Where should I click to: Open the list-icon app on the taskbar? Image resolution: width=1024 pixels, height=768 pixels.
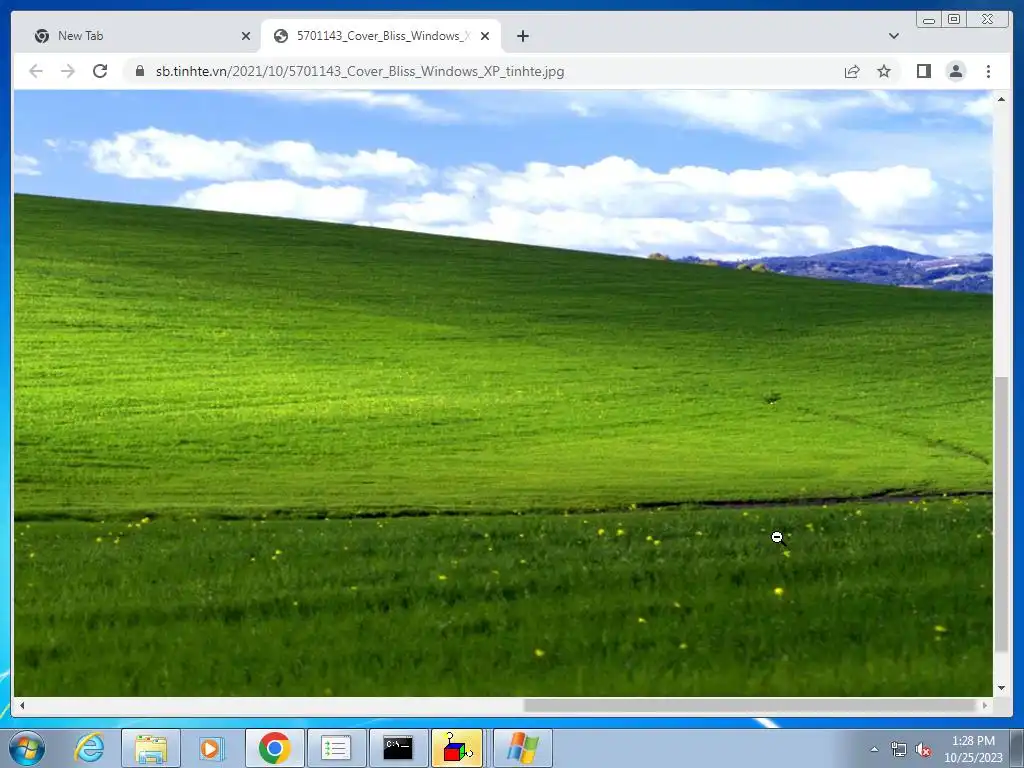(336, 748)
